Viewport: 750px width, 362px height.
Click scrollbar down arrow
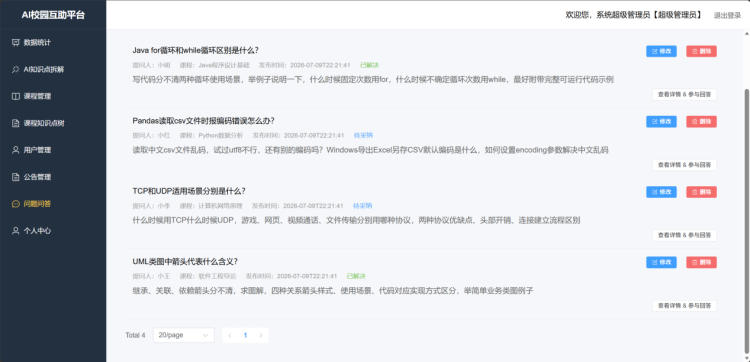[x=747, y=358]
